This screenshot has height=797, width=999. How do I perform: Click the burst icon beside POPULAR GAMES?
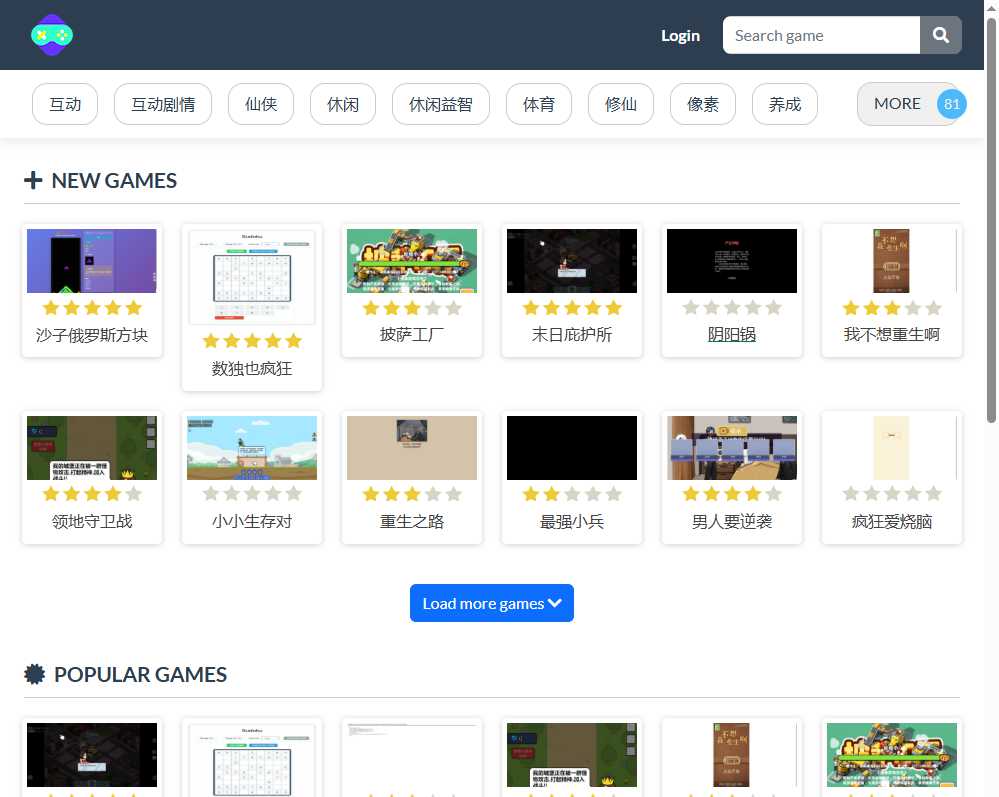pos(35,674)
